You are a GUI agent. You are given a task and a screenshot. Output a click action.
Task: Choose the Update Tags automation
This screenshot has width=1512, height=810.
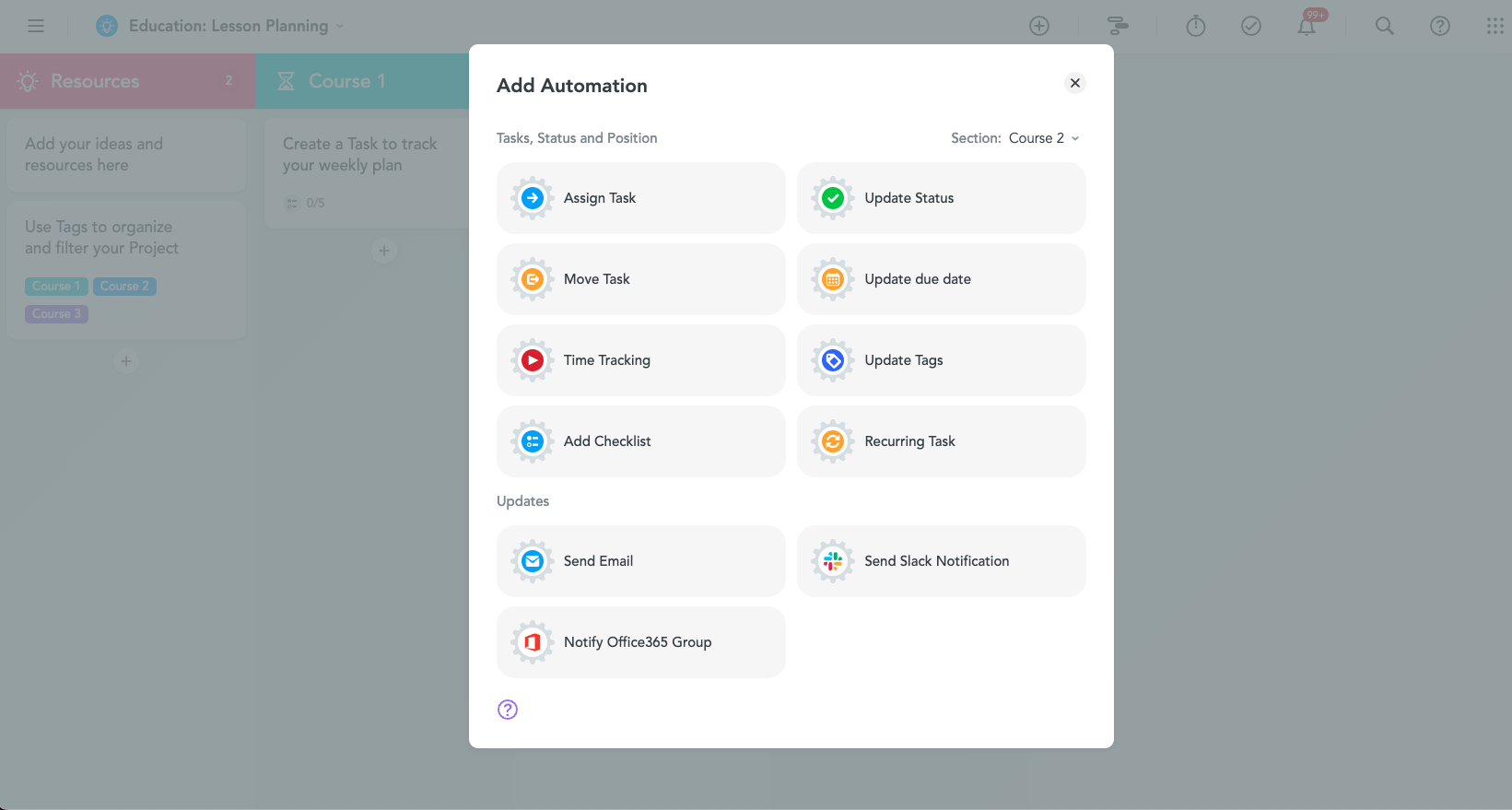point(942,360)
